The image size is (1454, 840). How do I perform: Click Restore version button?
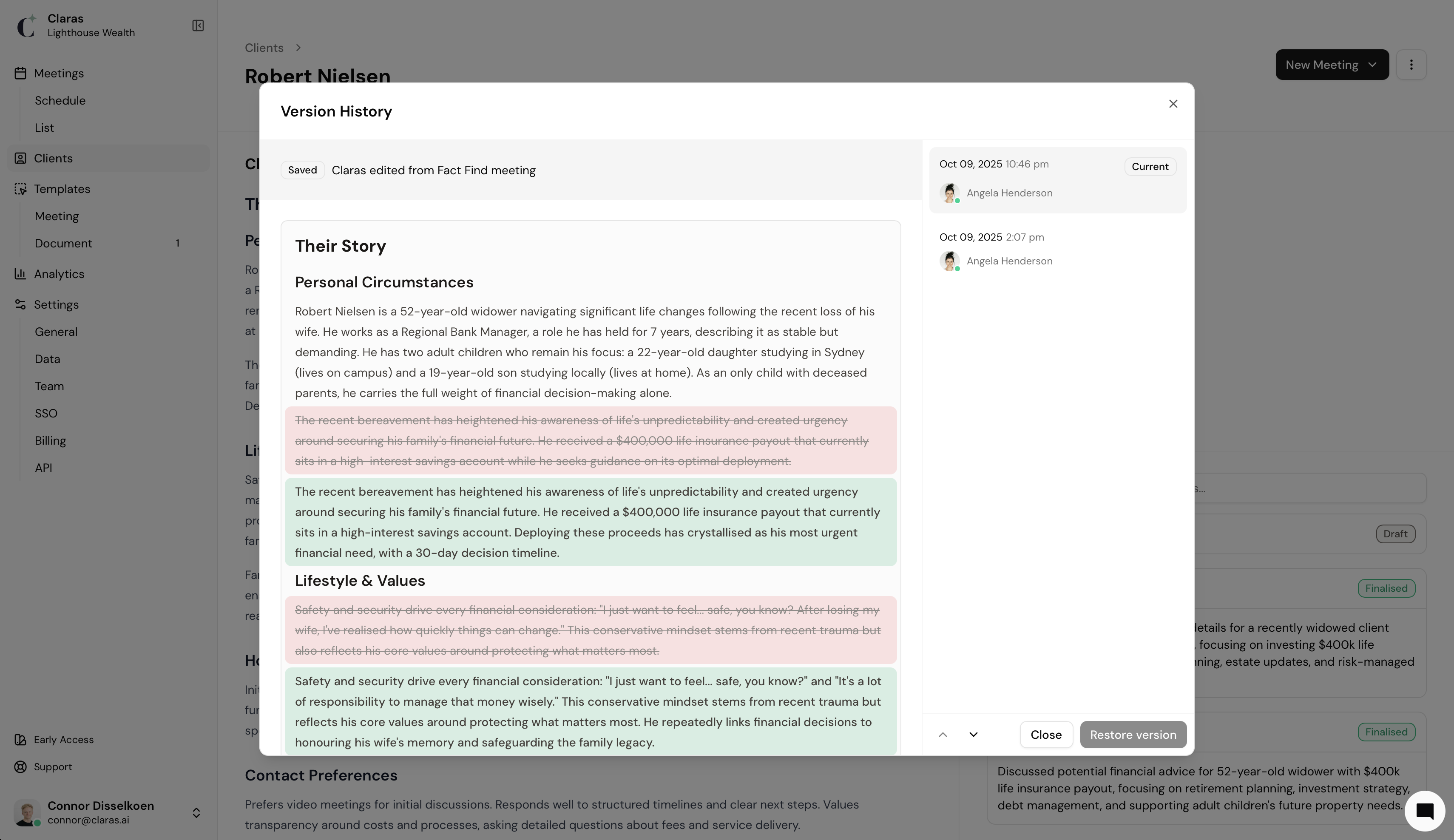tap(1133, 735)
